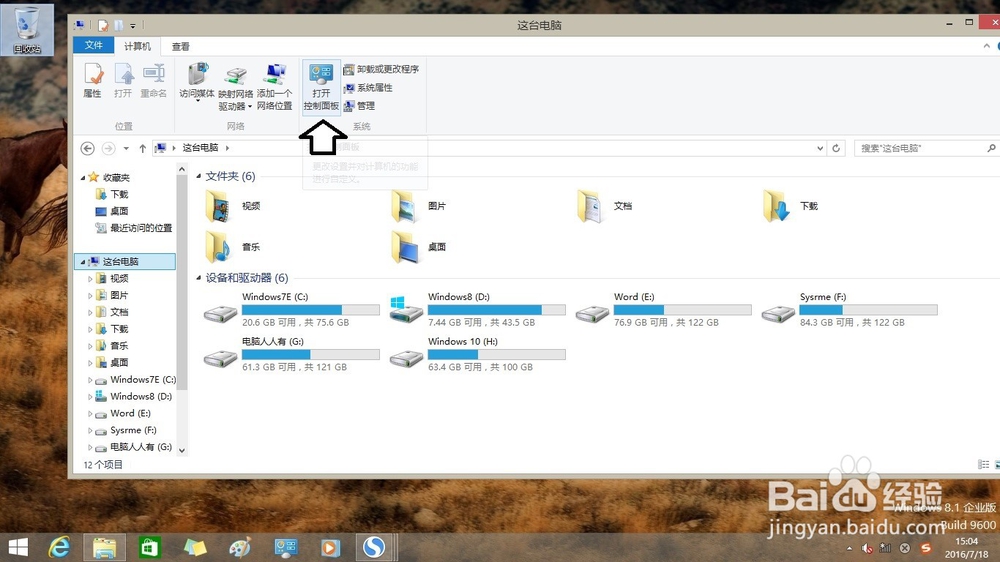
Task: Switch to the View (查看) tab
Action: pyautogui.click(x=180, y=47)
